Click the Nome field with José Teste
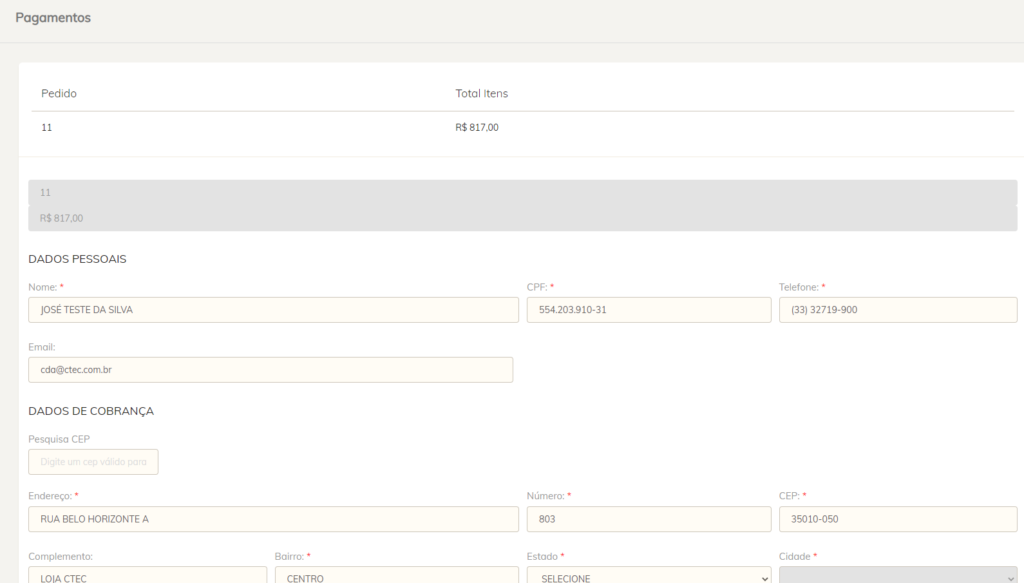 tap(273, 310)
